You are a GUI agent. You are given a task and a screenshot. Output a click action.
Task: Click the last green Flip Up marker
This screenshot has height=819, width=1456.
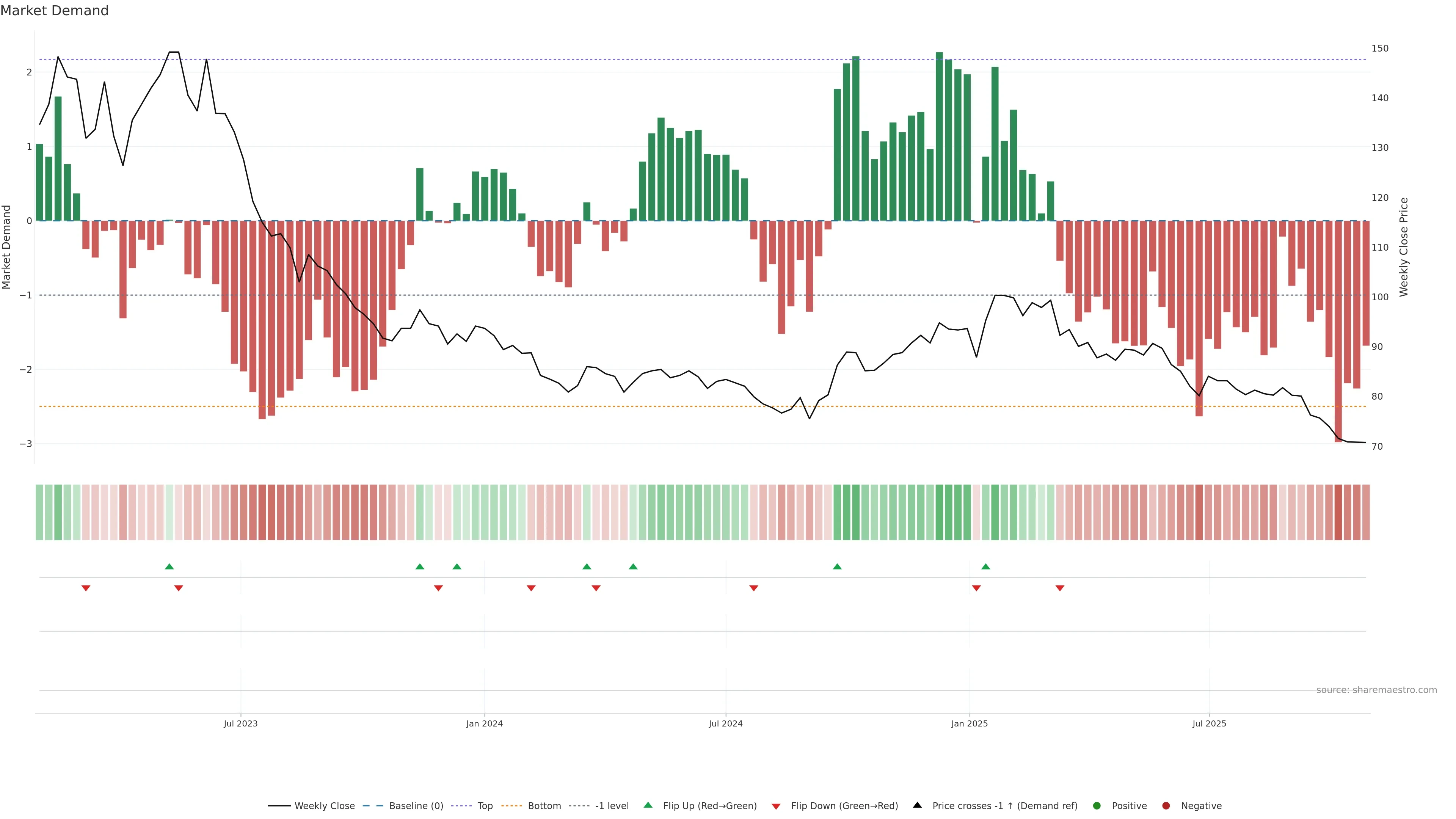click(x=986, y=566)
